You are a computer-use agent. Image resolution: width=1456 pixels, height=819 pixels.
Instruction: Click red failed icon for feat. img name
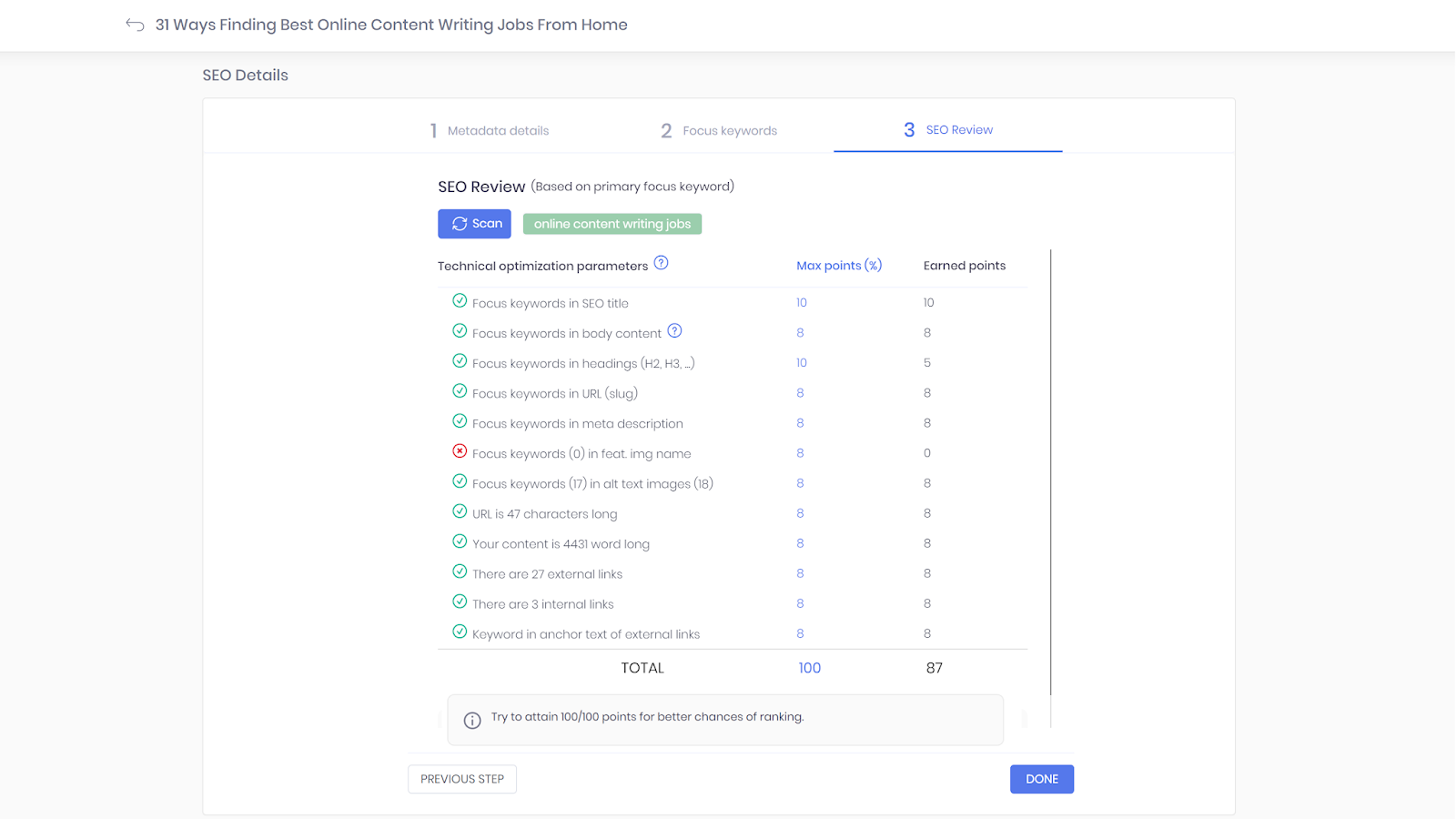tap(460, 451)
